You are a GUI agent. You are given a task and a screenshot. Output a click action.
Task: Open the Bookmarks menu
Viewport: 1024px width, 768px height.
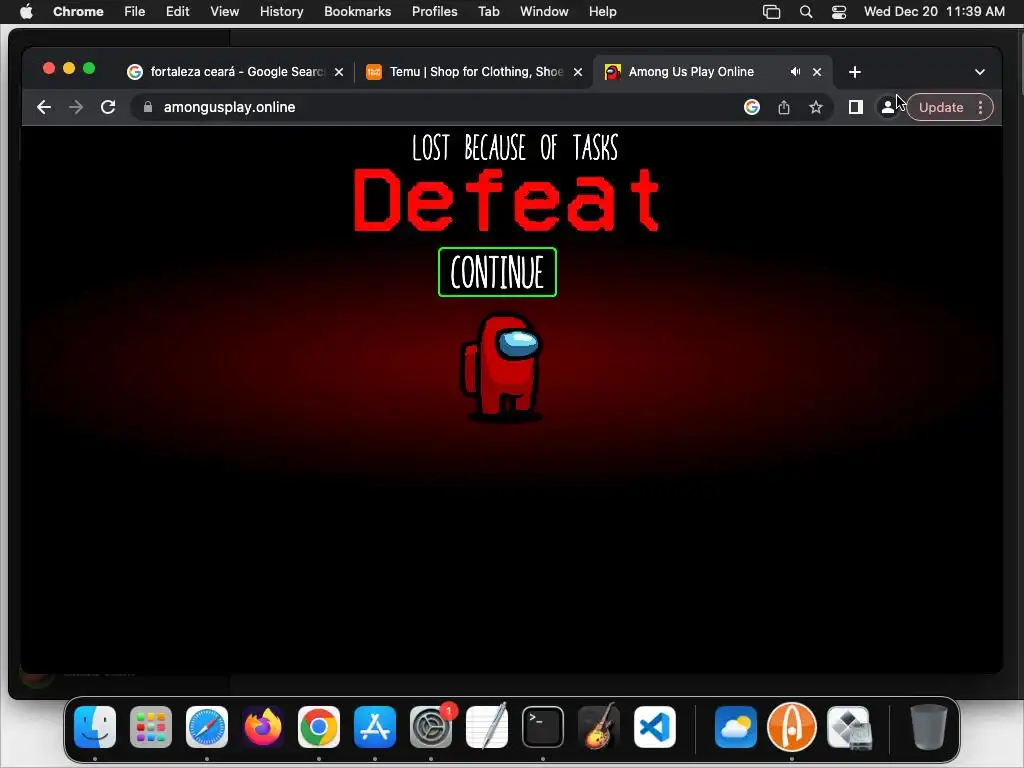click(357, 11)
